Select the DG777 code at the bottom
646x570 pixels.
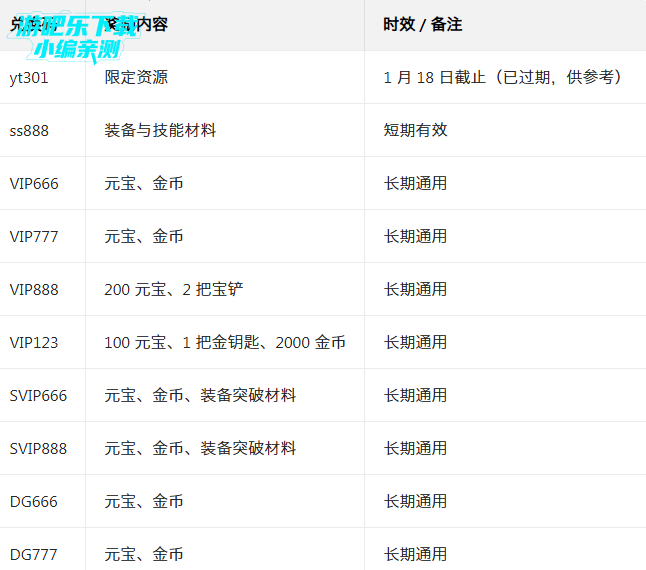pos(34,554)
